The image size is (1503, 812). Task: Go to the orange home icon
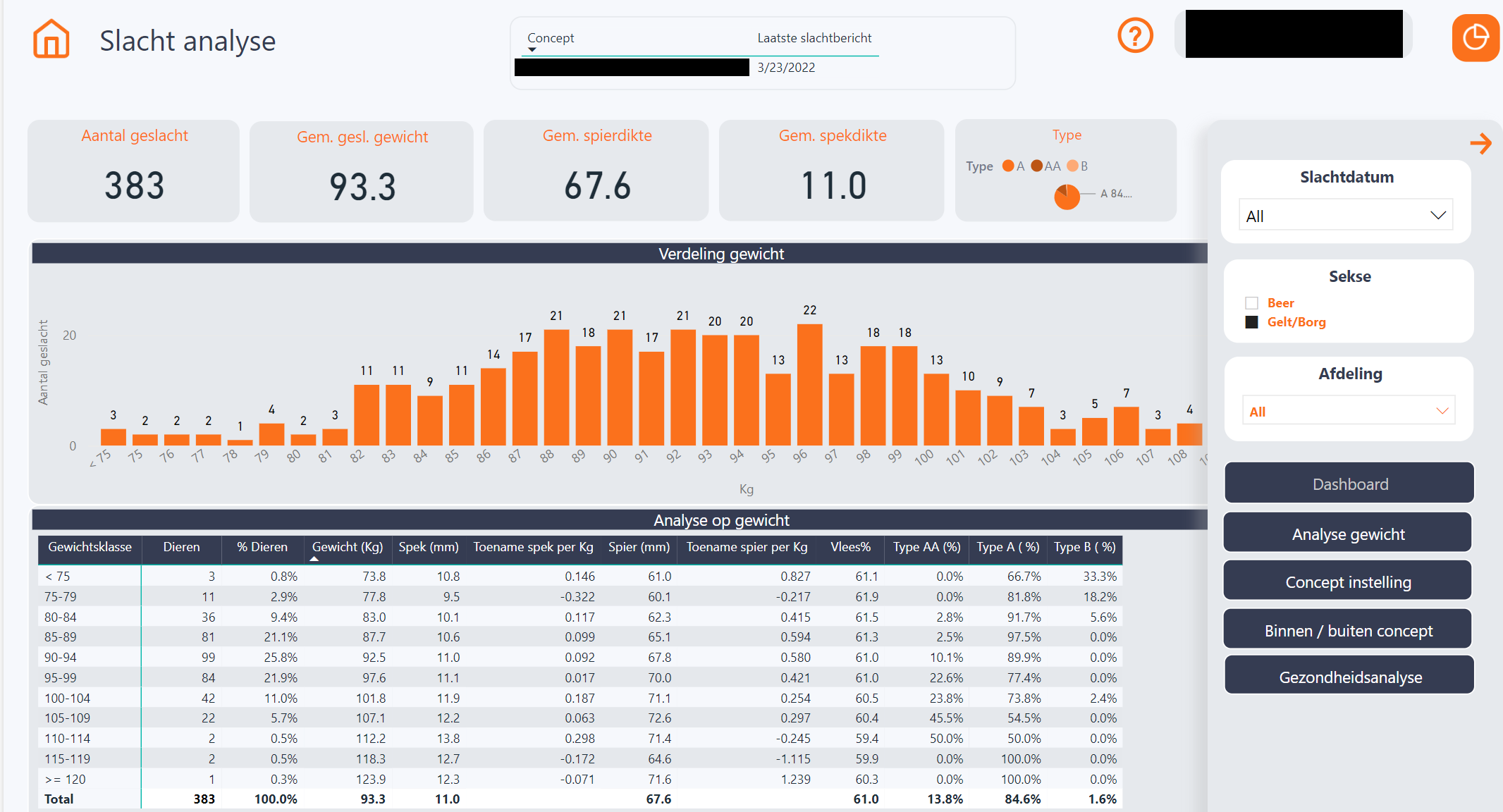[x=51, y=39]
